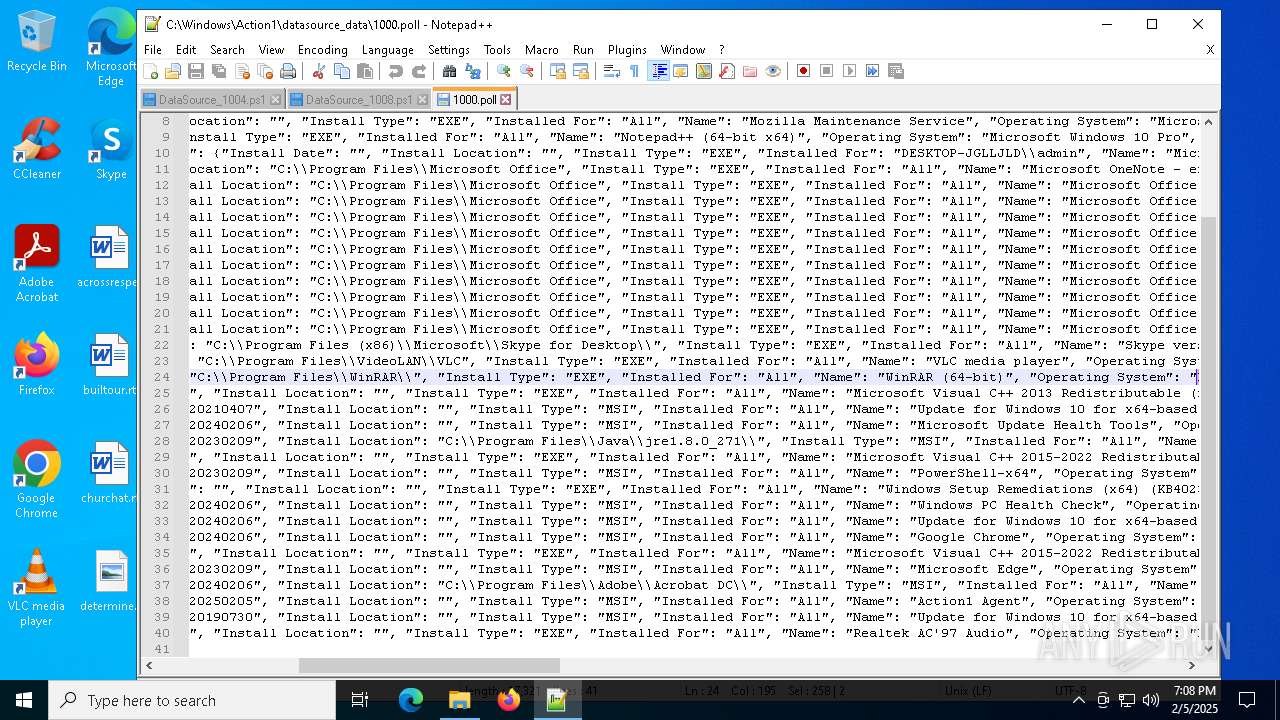This screenshot has height=720, width=1280.
Task: Open the File menu
Action: click(153, 49)
